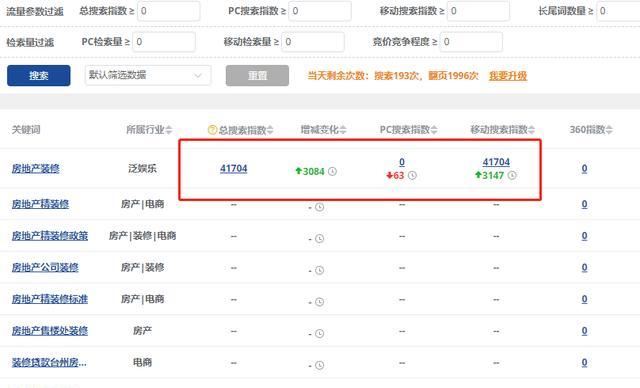
Task: Click the clock icon next to red 63
Action: [412, 175]
